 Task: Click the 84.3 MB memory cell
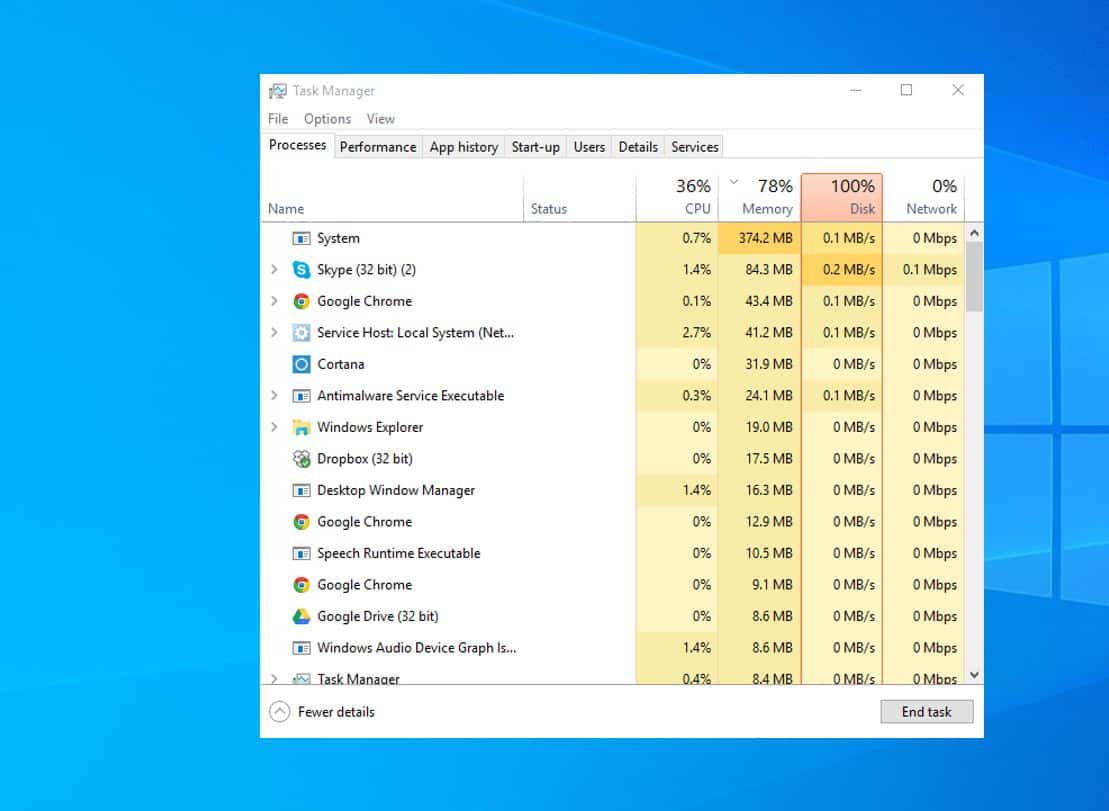click(760, 269)
